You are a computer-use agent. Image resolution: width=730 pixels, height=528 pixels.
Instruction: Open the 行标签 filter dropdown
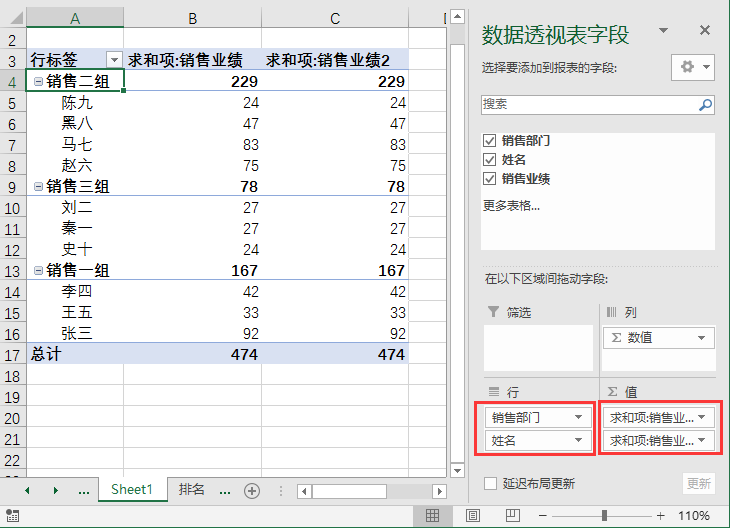coord(114,60)
